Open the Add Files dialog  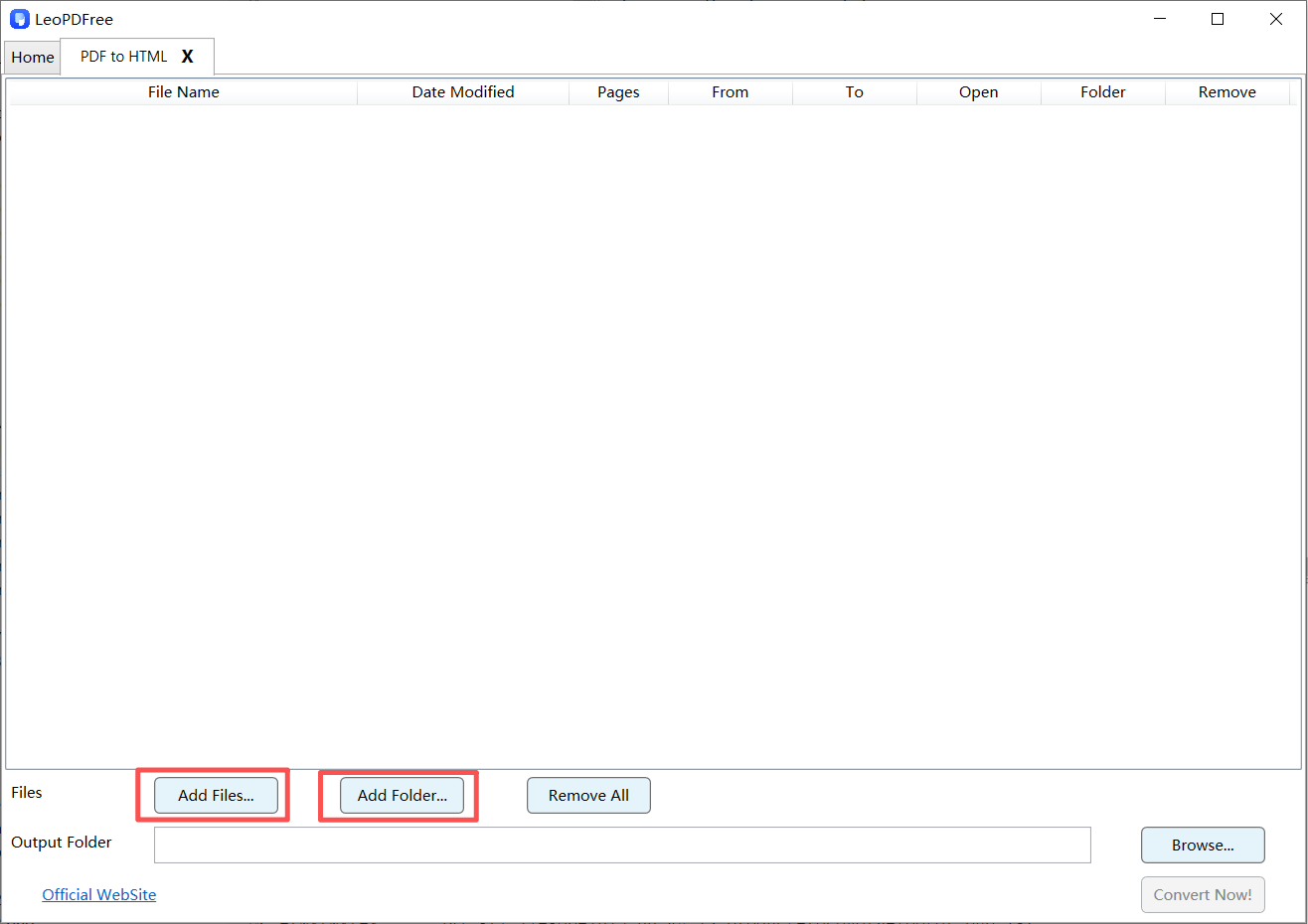216,795
